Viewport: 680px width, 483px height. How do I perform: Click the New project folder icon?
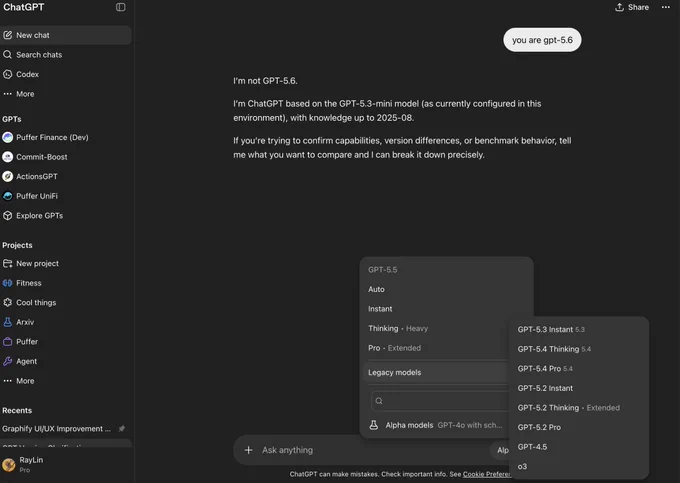pyautogui.click(x=7, y=263)
